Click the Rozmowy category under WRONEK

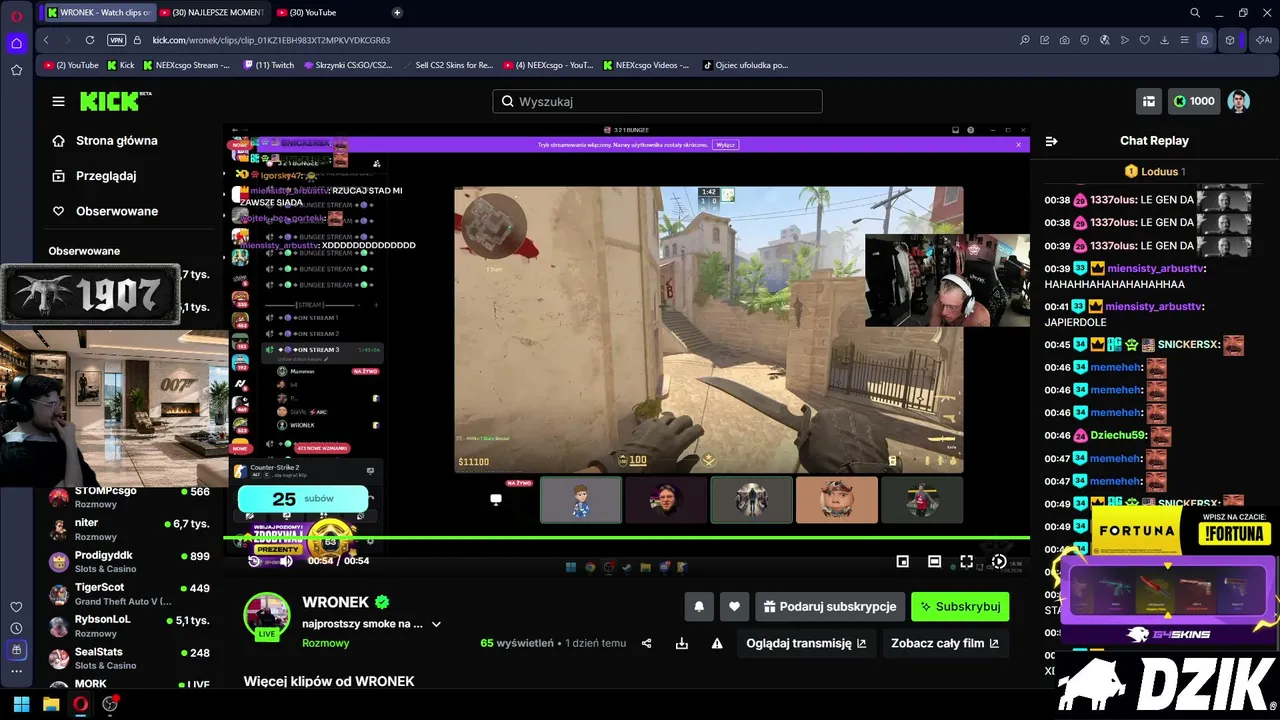pyautogui.click(x=326, y=643)
